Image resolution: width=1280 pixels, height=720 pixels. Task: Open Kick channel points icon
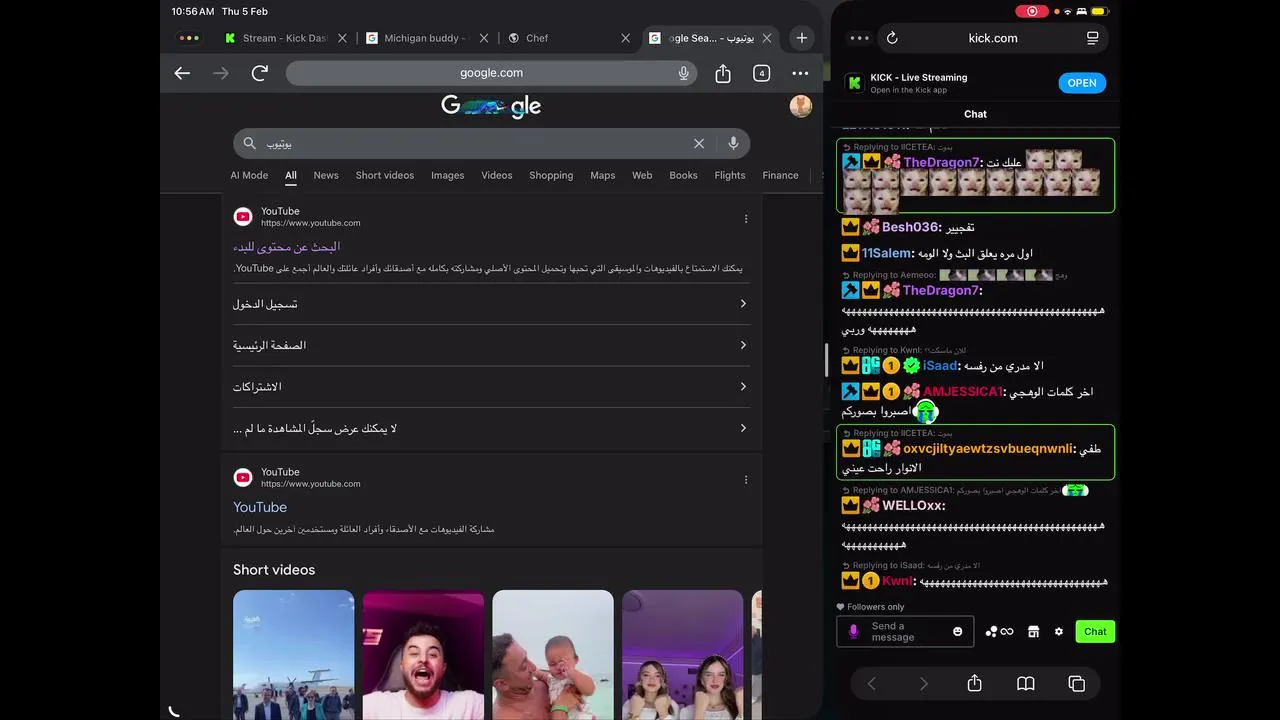pos(999,631)
